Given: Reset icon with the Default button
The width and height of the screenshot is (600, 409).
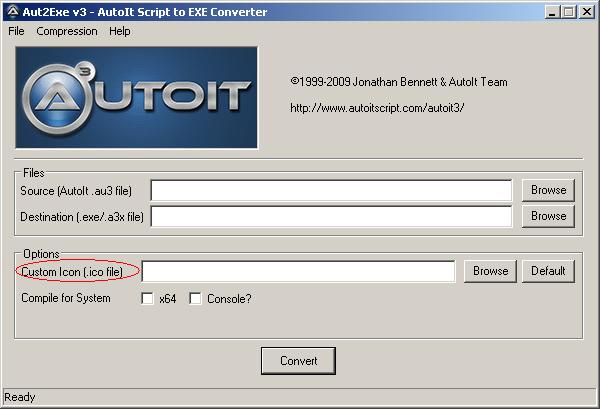Looking at the screenshot, I should (x=548, y=271).
